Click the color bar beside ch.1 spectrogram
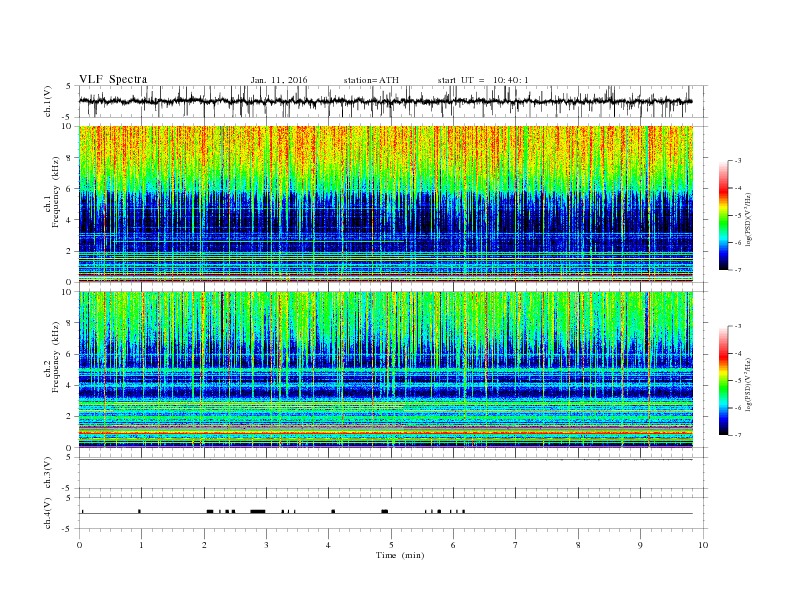The width and height of the screenshot is (792, 612). point(723,215)
